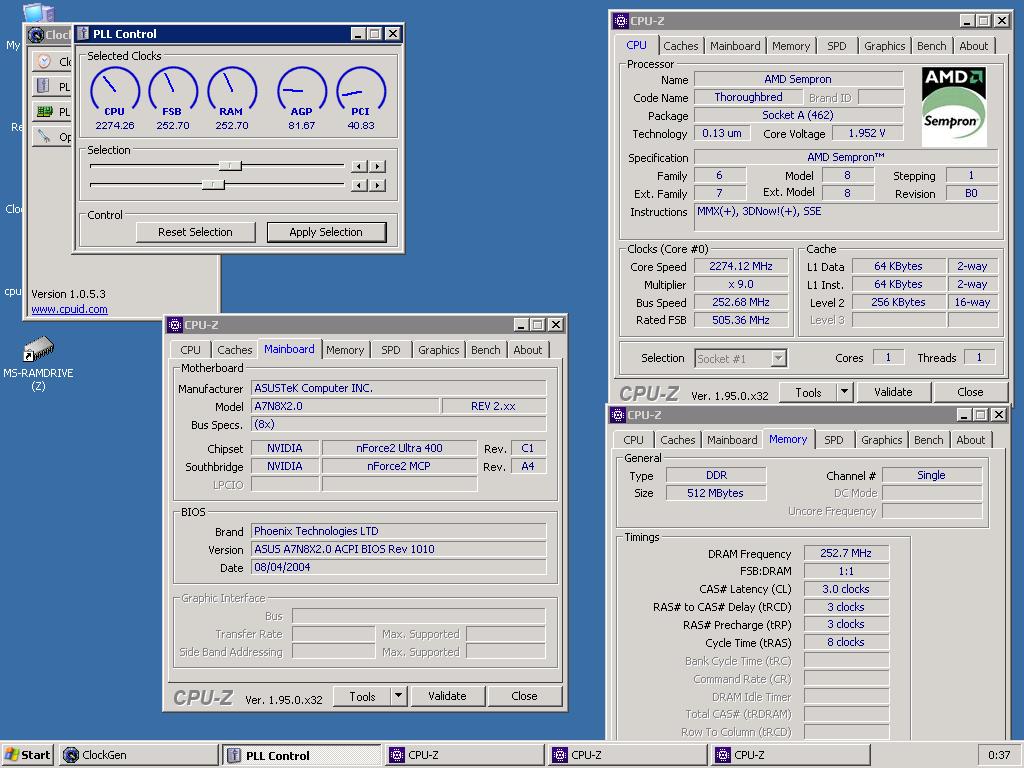Click Reset Selection button
This screenshot has height=768, width=1024.
click(x=195, y=232)
